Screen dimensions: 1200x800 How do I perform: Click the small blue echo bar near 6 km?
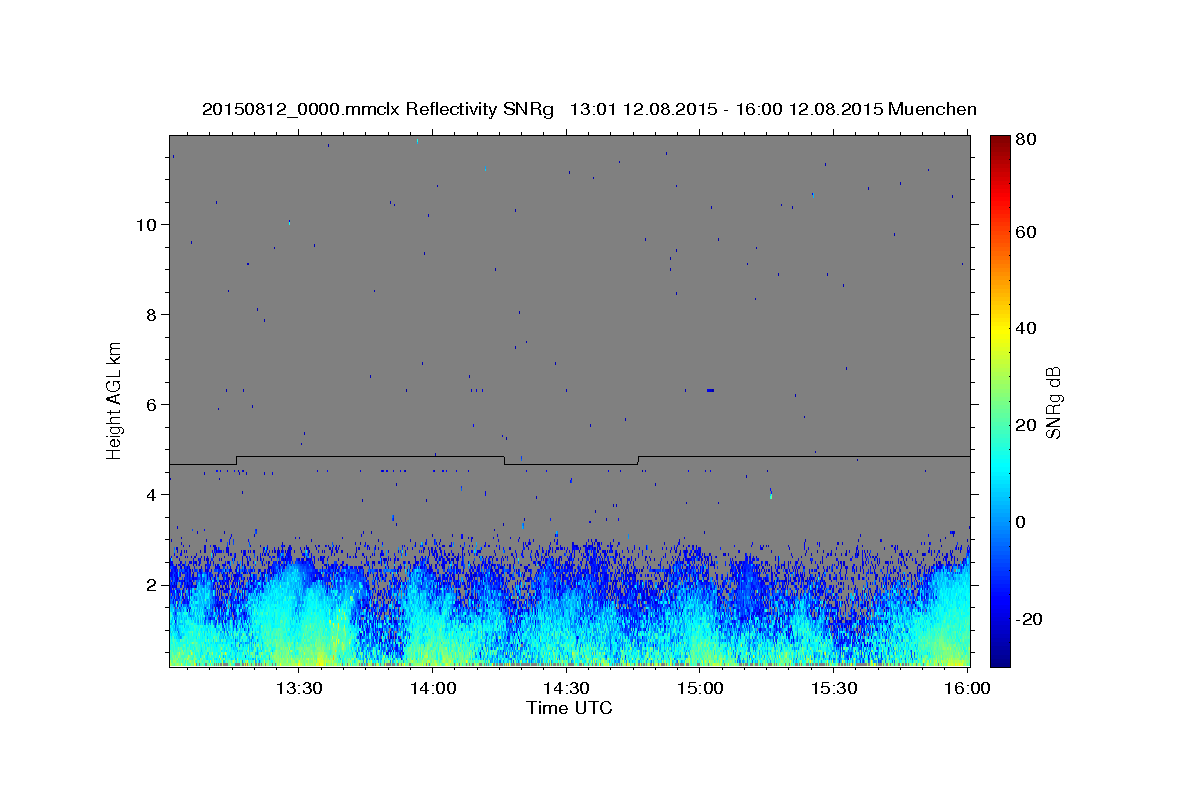pyautogui.click(x=710, y=390)
